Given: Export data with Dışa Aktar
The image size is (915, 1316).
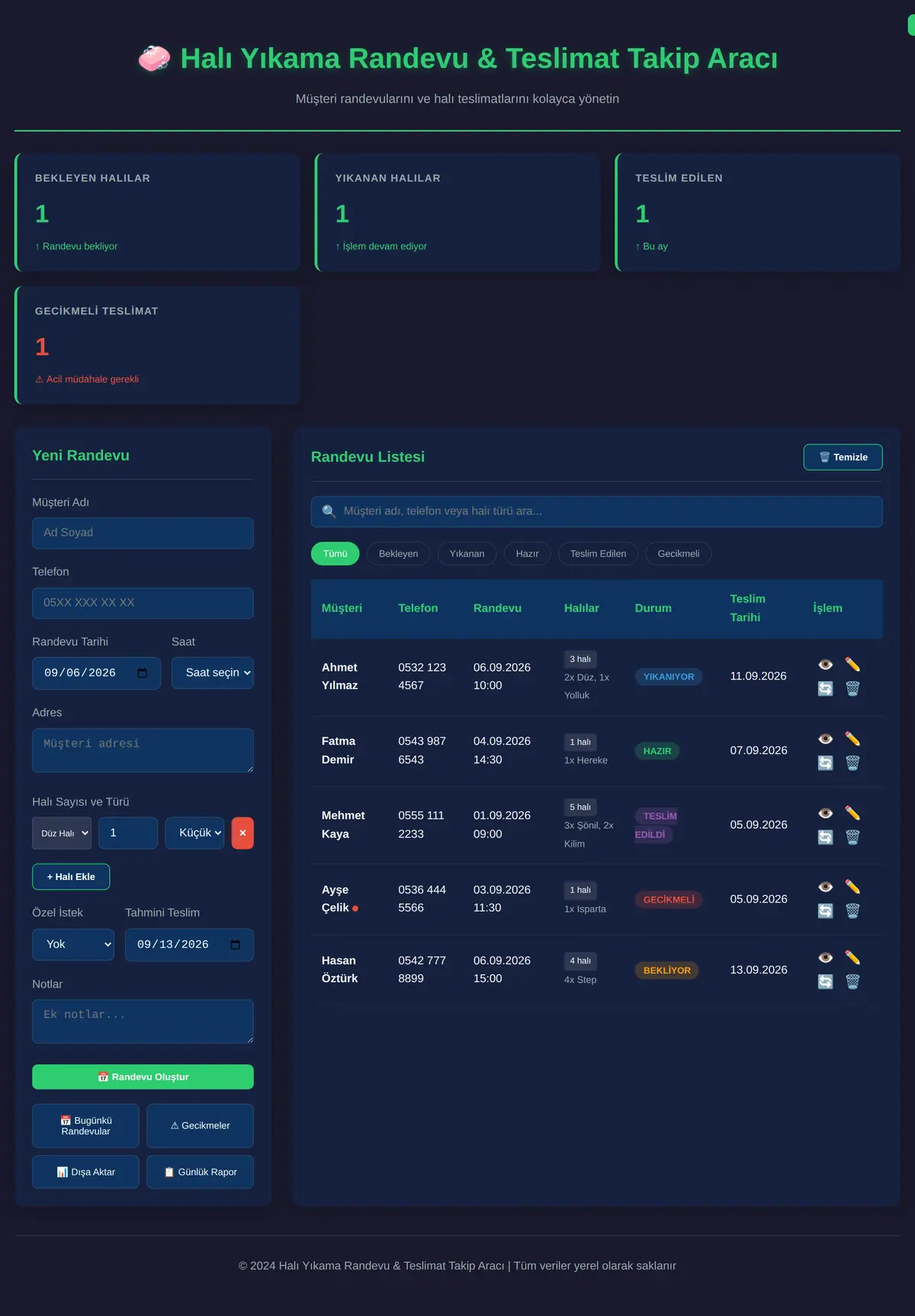Looking at the screenshot, I should point(85,1172).
